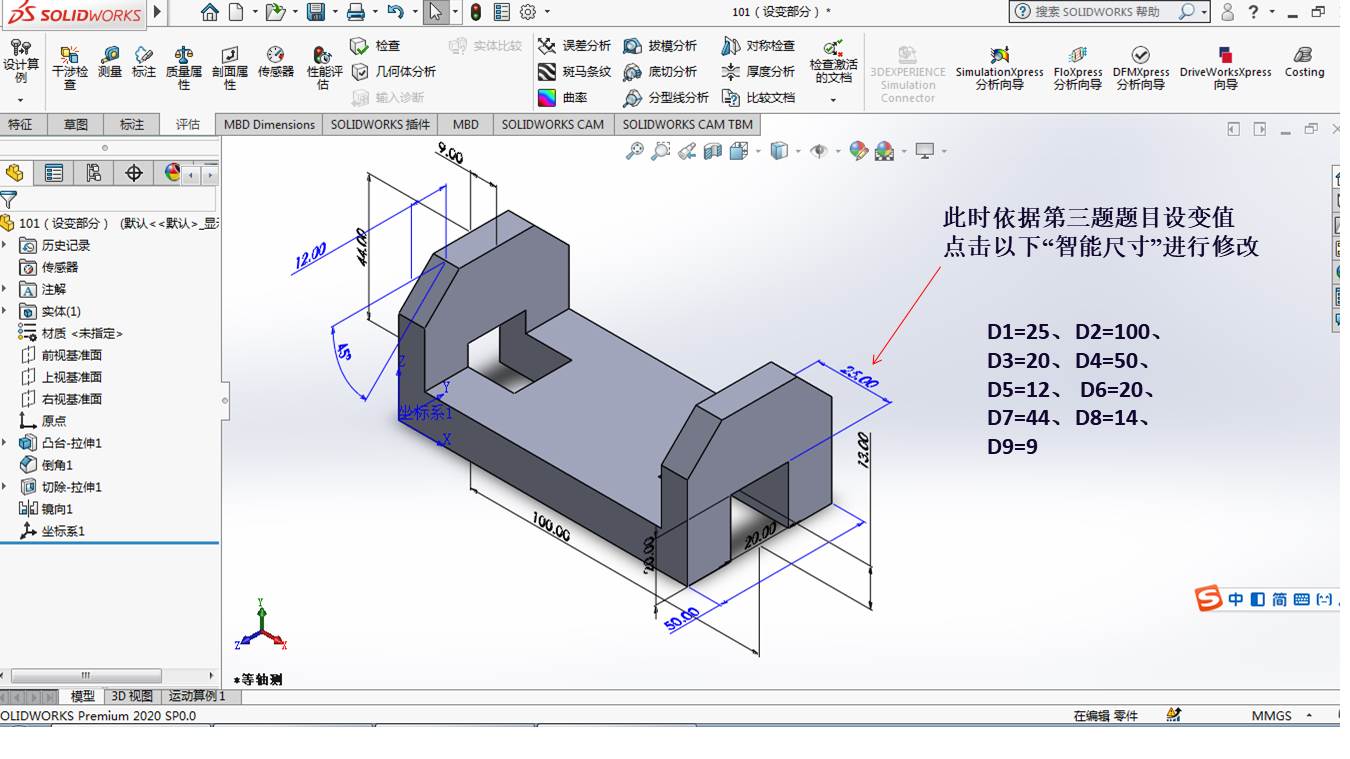Open the ConfigurationManager panel tab
The image size is (1350, 759).
94,173
